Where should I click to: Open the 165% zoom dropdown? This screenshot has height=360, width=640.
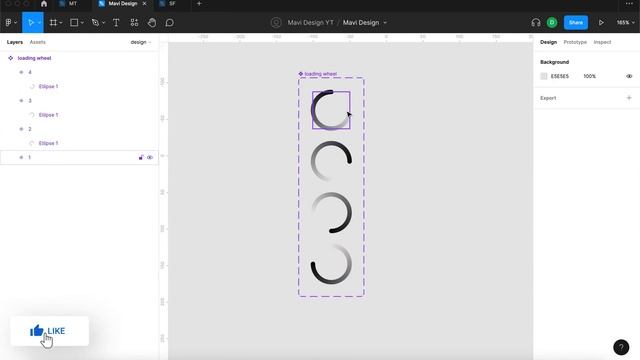coord(626,23)
